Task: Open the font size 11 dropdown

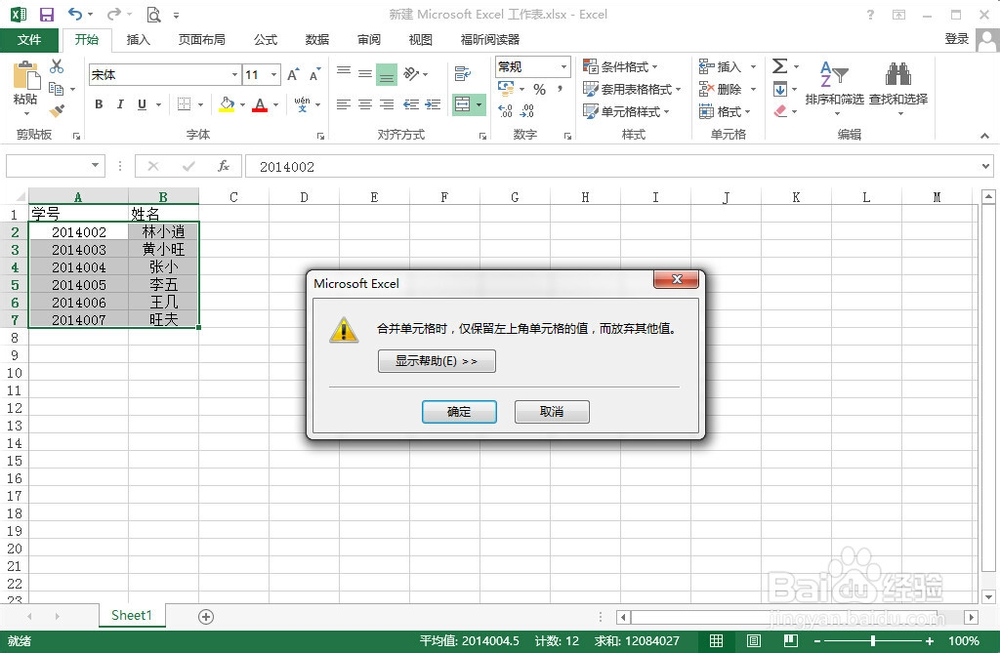Action: pos(274,75)
